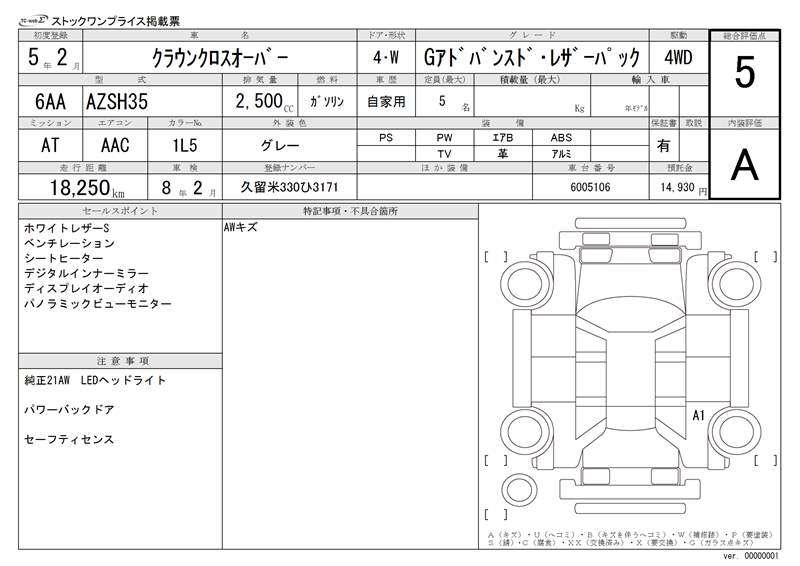Viewport: 800px width, 566px height.
Task: Click the PW equipment cell
Action: 444,138
